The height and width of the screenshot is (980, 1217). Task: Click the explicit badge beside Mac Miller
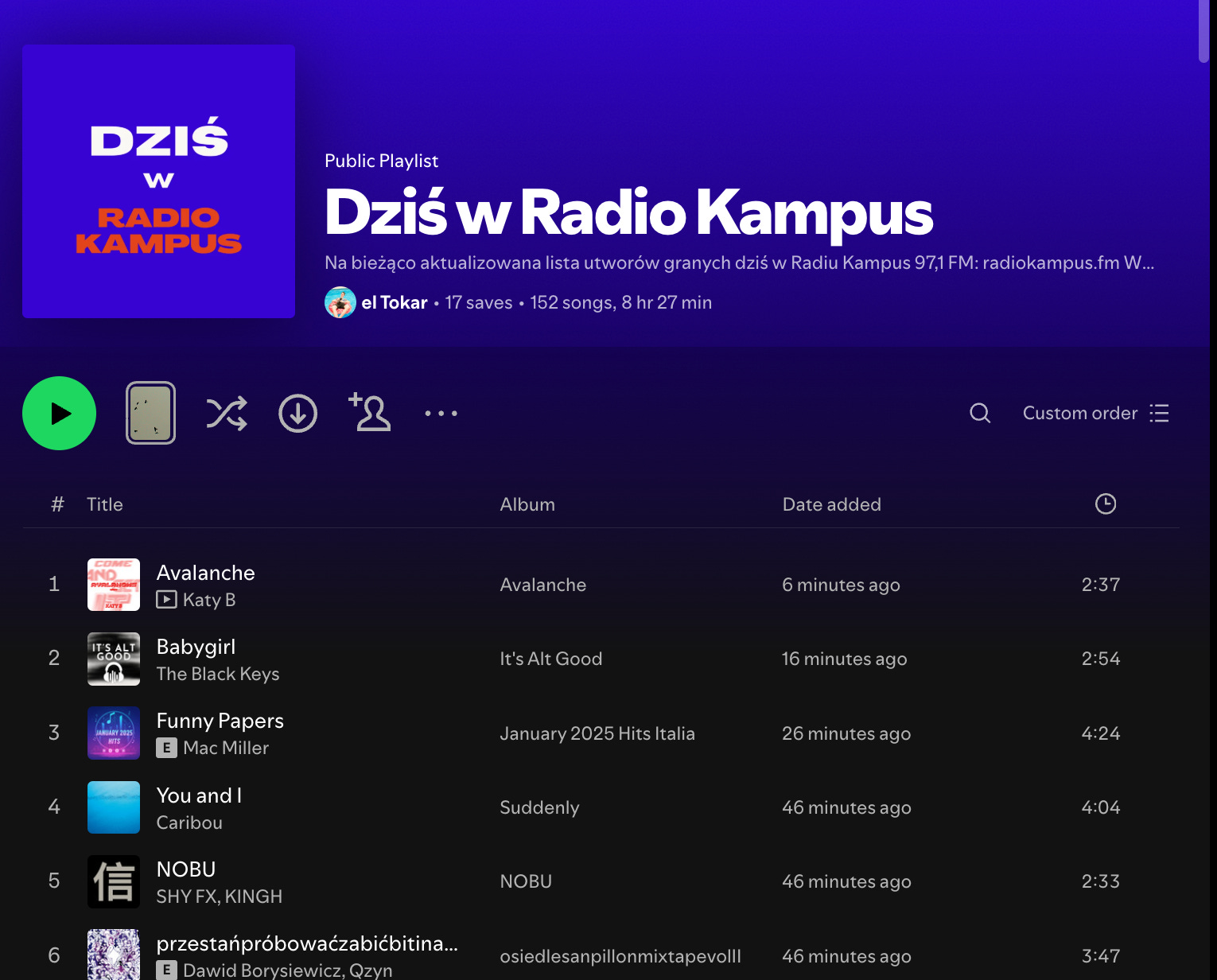pos(166,748)
